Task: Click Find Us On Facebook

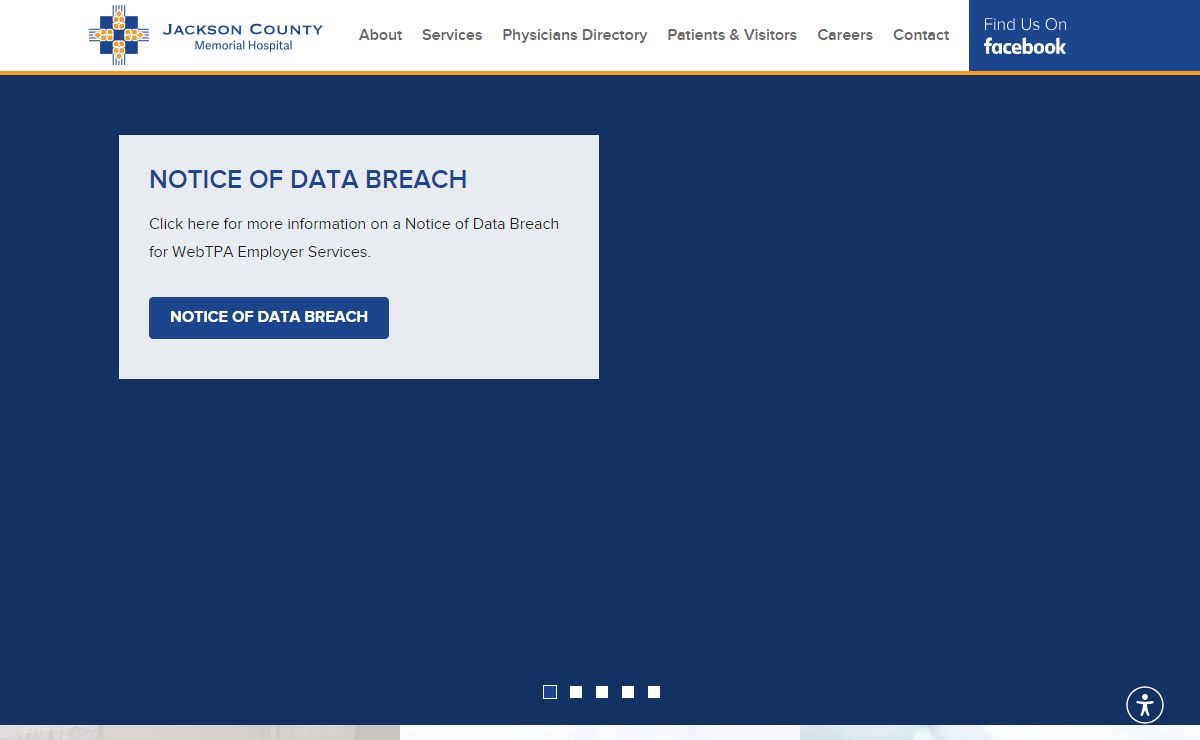Action: (1025, 36)
